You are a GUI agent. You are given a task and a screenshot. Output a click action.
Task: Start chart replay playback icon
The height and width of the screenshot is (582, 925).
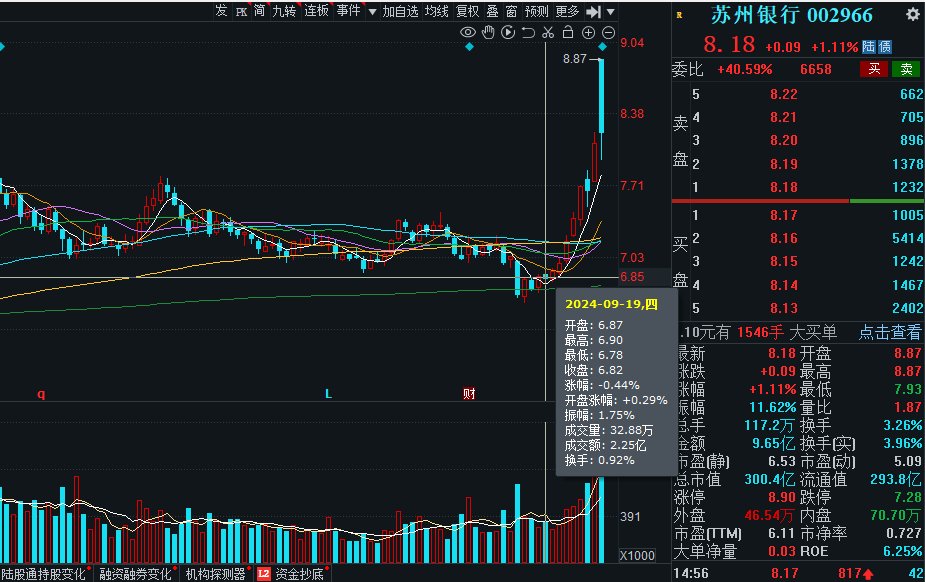click(508, 32)
